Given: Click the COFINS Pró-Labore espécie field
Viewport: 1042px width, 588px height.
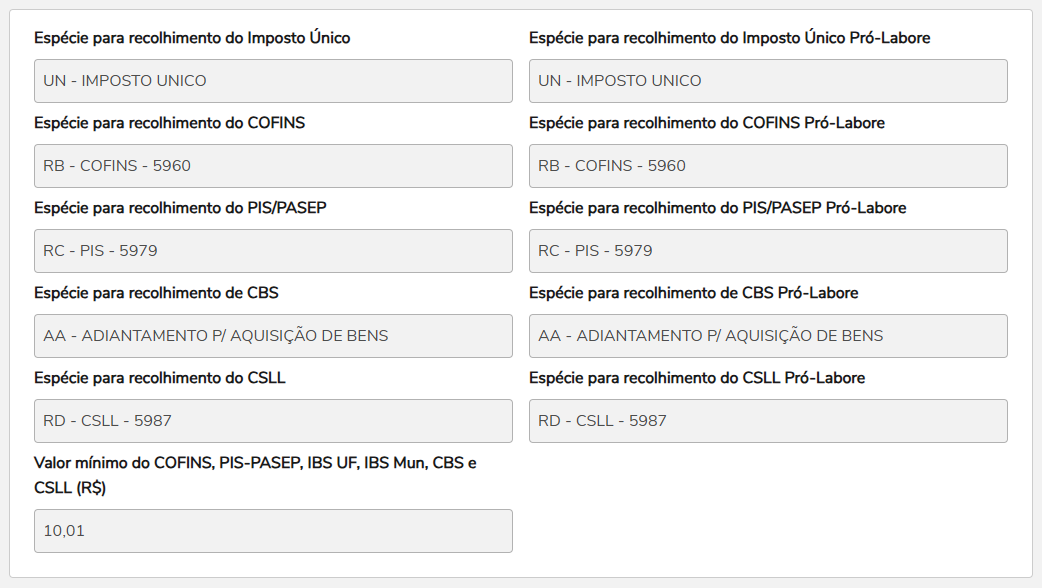Looking at the screenshot, I should point(768,166).
